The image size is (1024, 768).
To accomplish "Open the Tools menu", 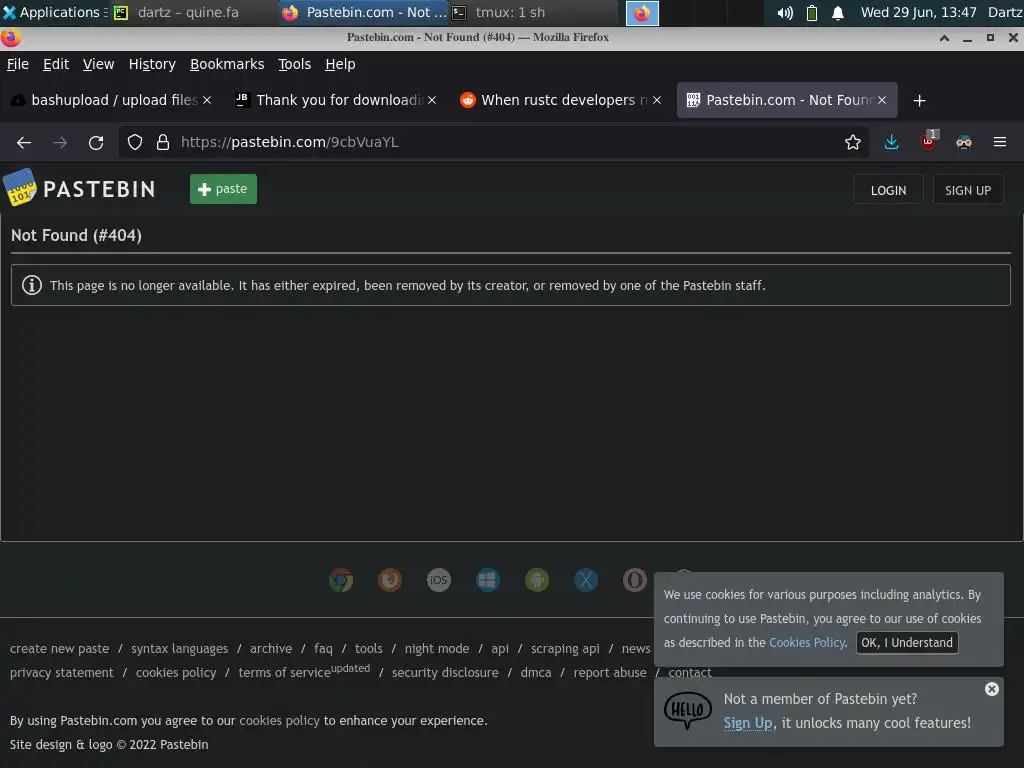I will [x=295, y=64].
